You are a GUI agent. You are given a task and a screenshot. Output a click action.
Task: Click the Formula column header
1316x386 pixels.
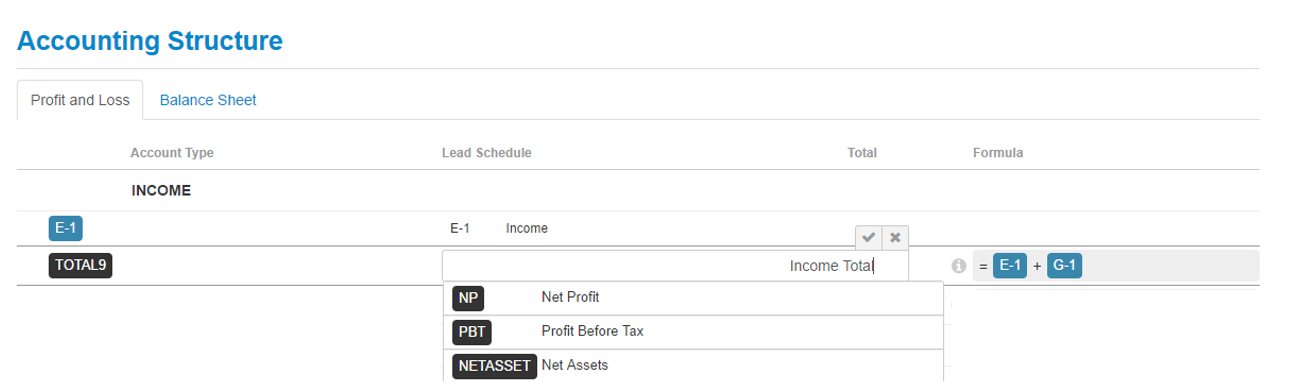click(997, 153)
